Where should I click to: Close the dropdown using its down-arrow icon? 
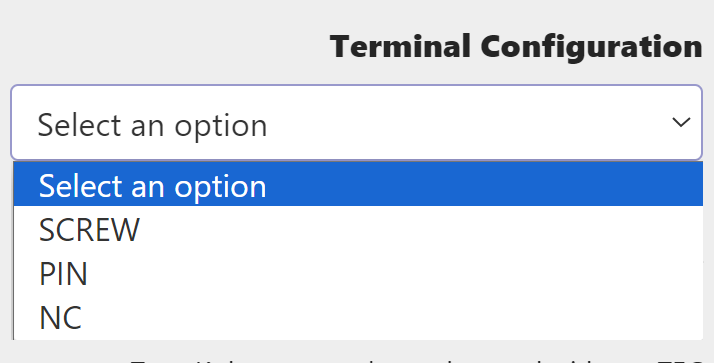click(x=681, y=122)
